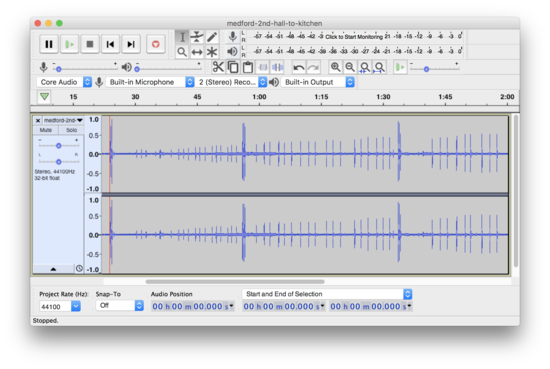Select the Draw (pencil) tool
This screenshot has height=369, width=550.
click(x=212, y=37)
